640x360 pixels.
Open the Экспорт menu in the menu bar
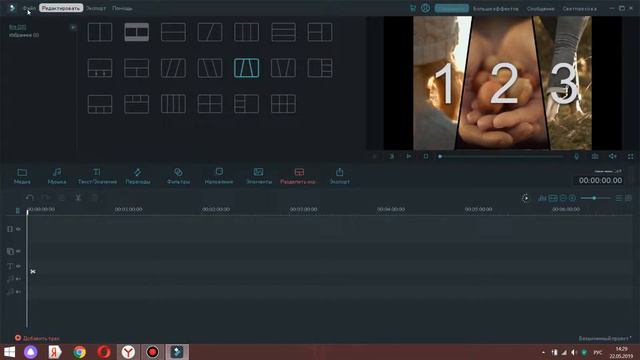tap(96, 8)
